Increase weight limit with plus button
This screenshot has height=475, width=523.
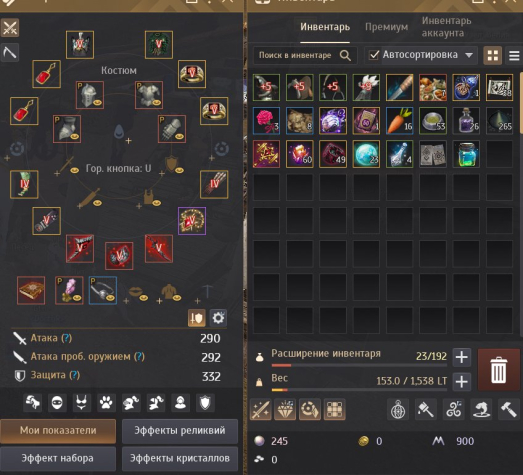462,382
